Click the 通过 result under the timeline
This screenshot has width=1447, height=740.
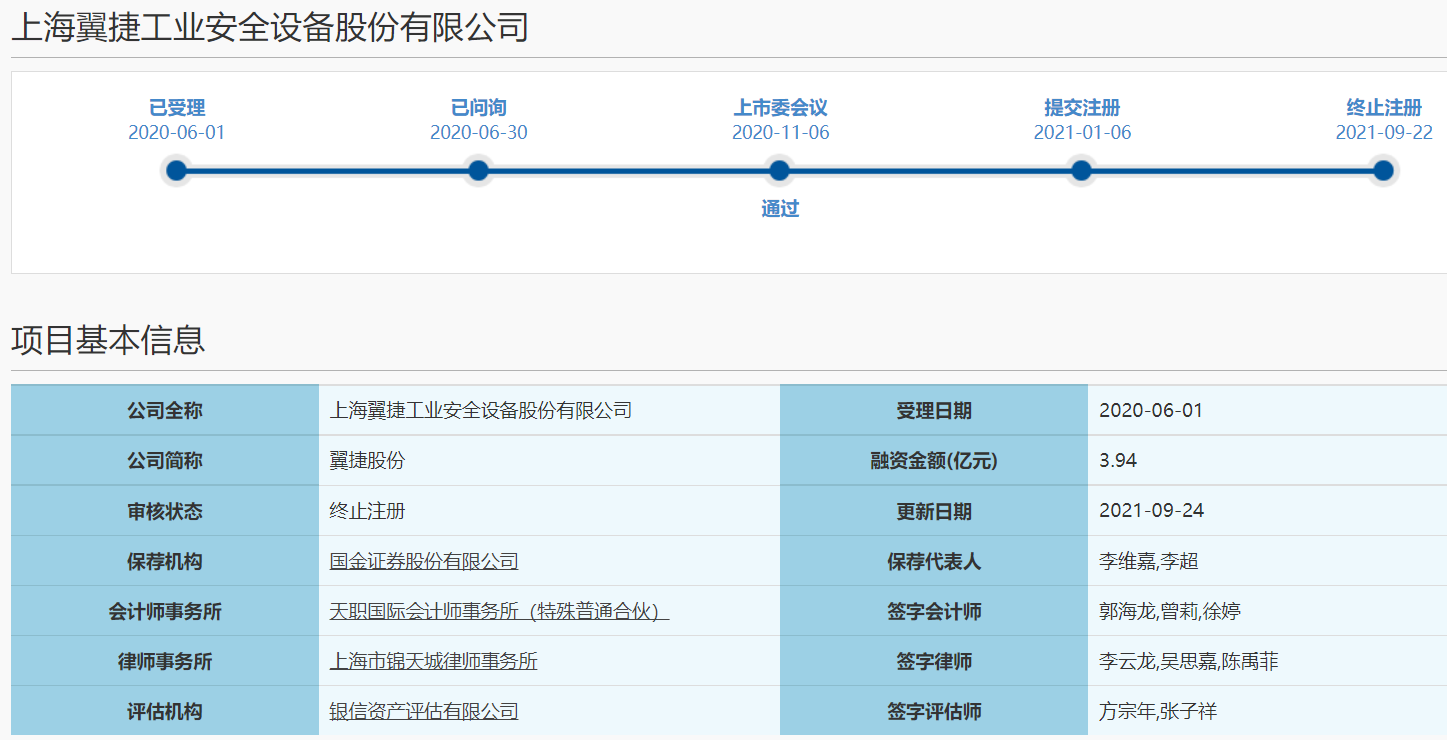(780, 209)
